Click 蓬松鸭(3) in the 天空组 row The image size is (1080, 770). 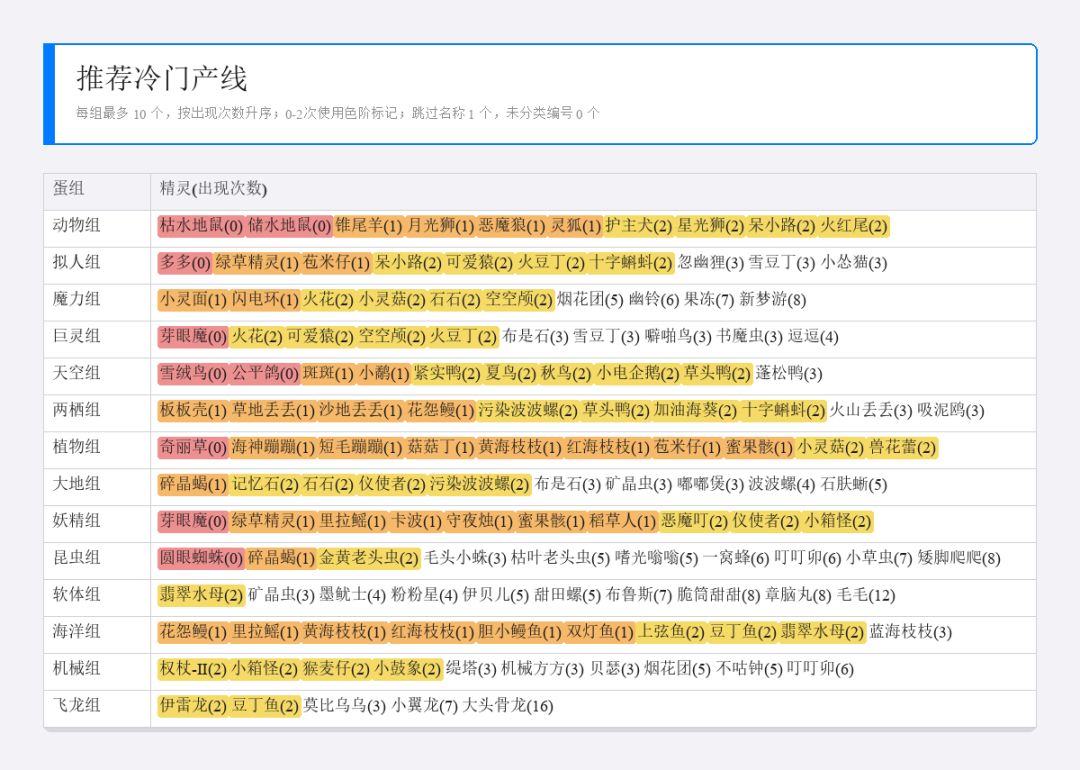click(789, 374)
